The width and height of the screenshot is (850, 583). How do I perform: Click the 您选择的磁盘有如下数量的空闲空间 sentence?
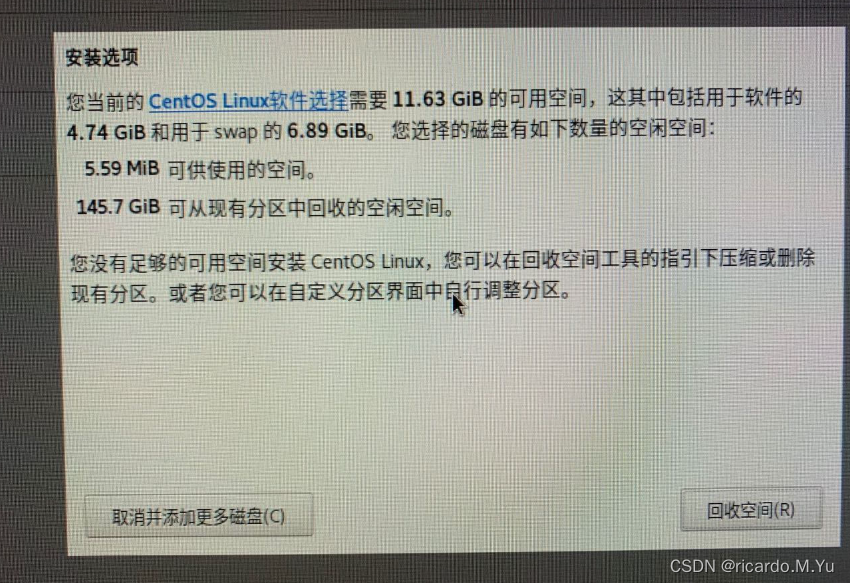tap(549, 129)
